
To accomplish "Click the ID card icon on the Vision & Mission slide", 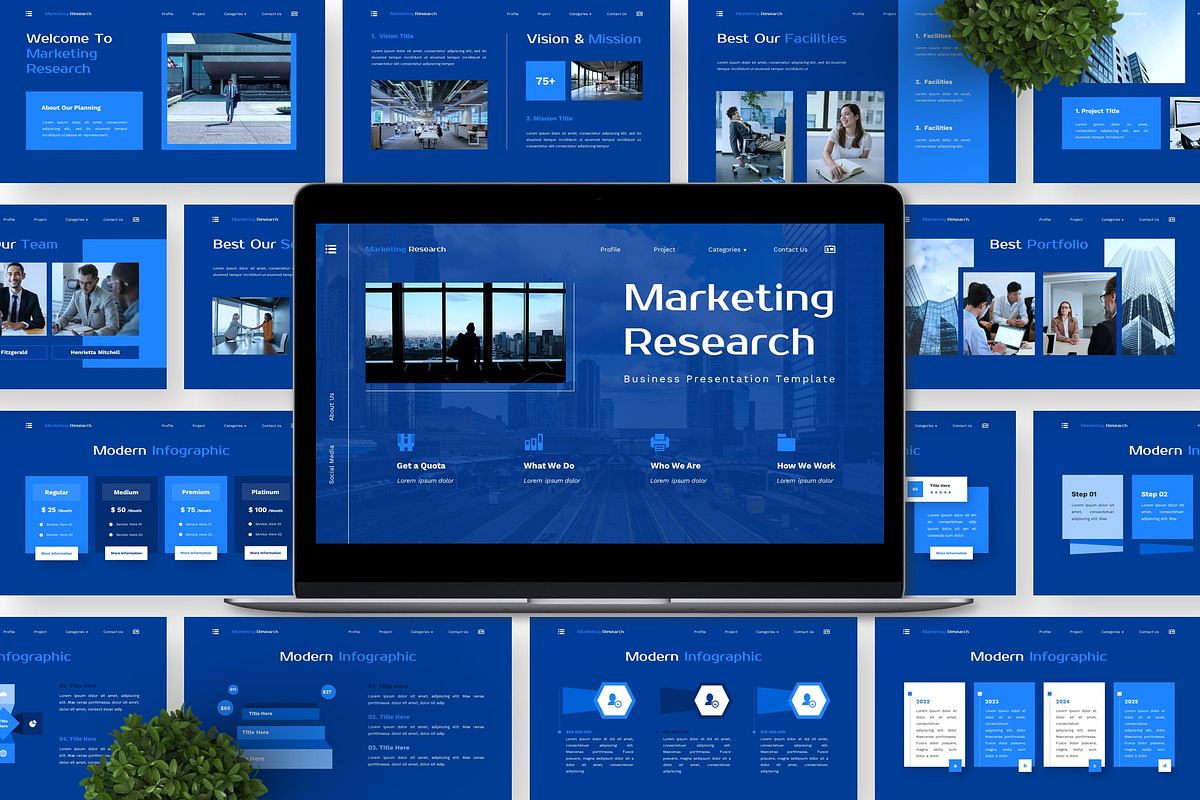I will pos(639,14).
